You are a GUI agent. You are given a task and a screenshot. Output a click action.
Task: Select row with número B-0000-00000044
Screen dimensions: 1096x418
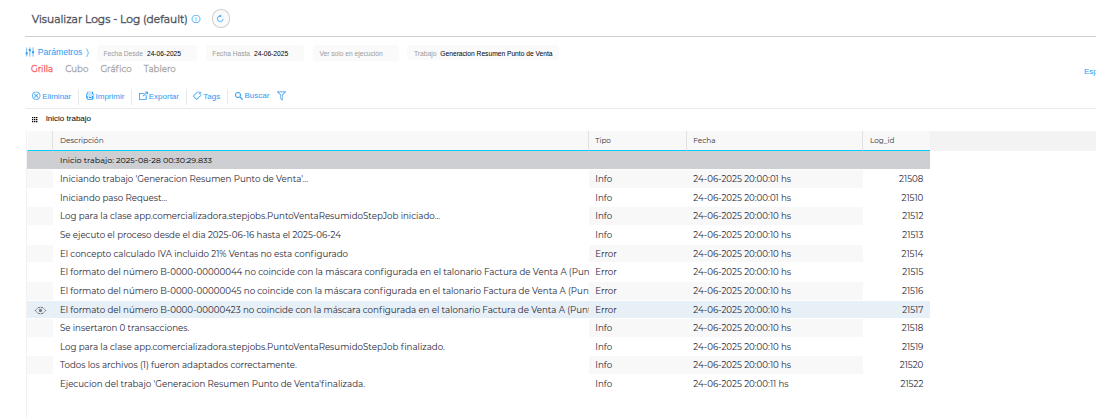tap(478, 272)
